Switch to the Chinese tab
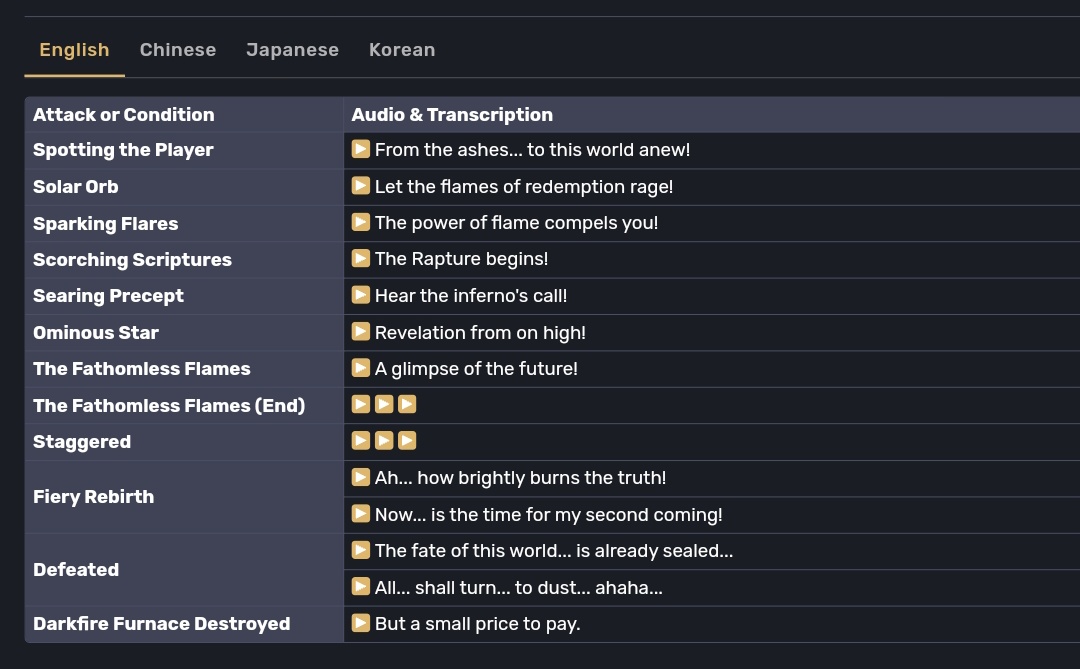1080x669 pixels. (178, 49)
